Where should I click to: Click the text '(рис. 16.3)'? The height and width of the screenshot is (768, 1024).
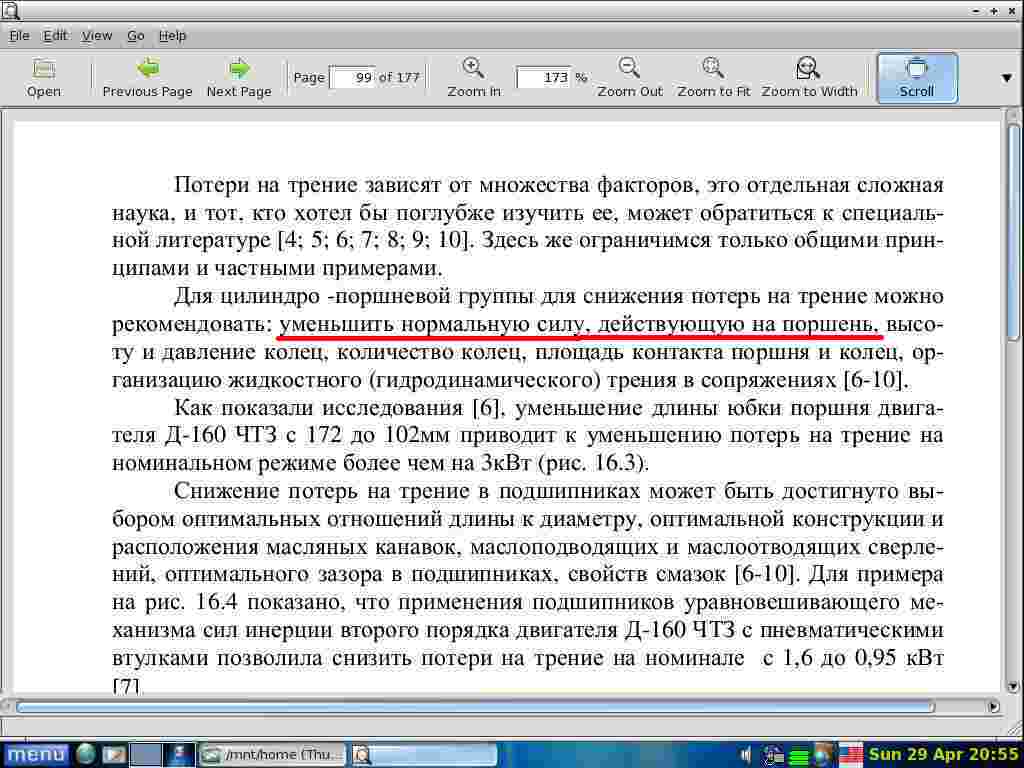coord(593,462)
